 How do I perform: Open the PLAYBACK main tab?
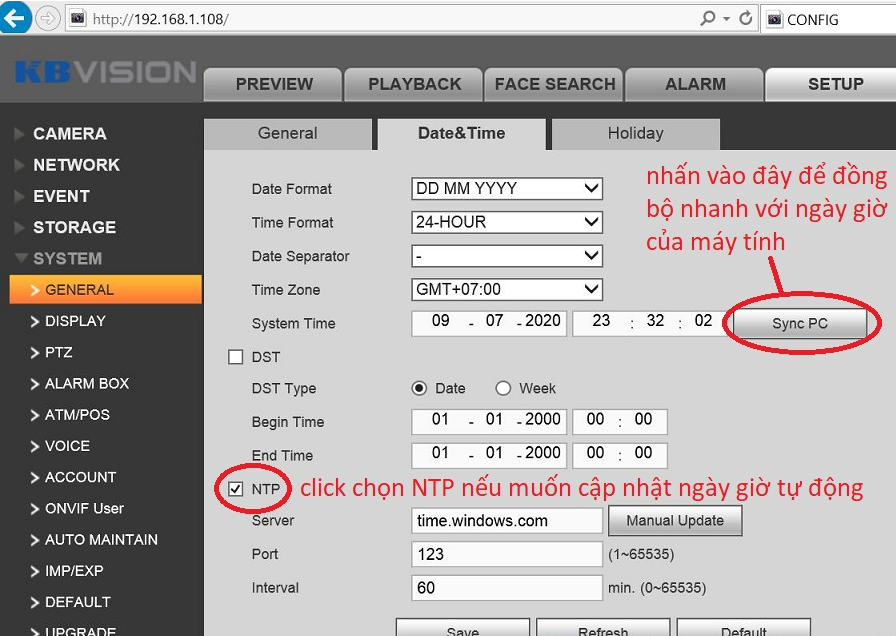pyautogui.click(x=414, y=84)
